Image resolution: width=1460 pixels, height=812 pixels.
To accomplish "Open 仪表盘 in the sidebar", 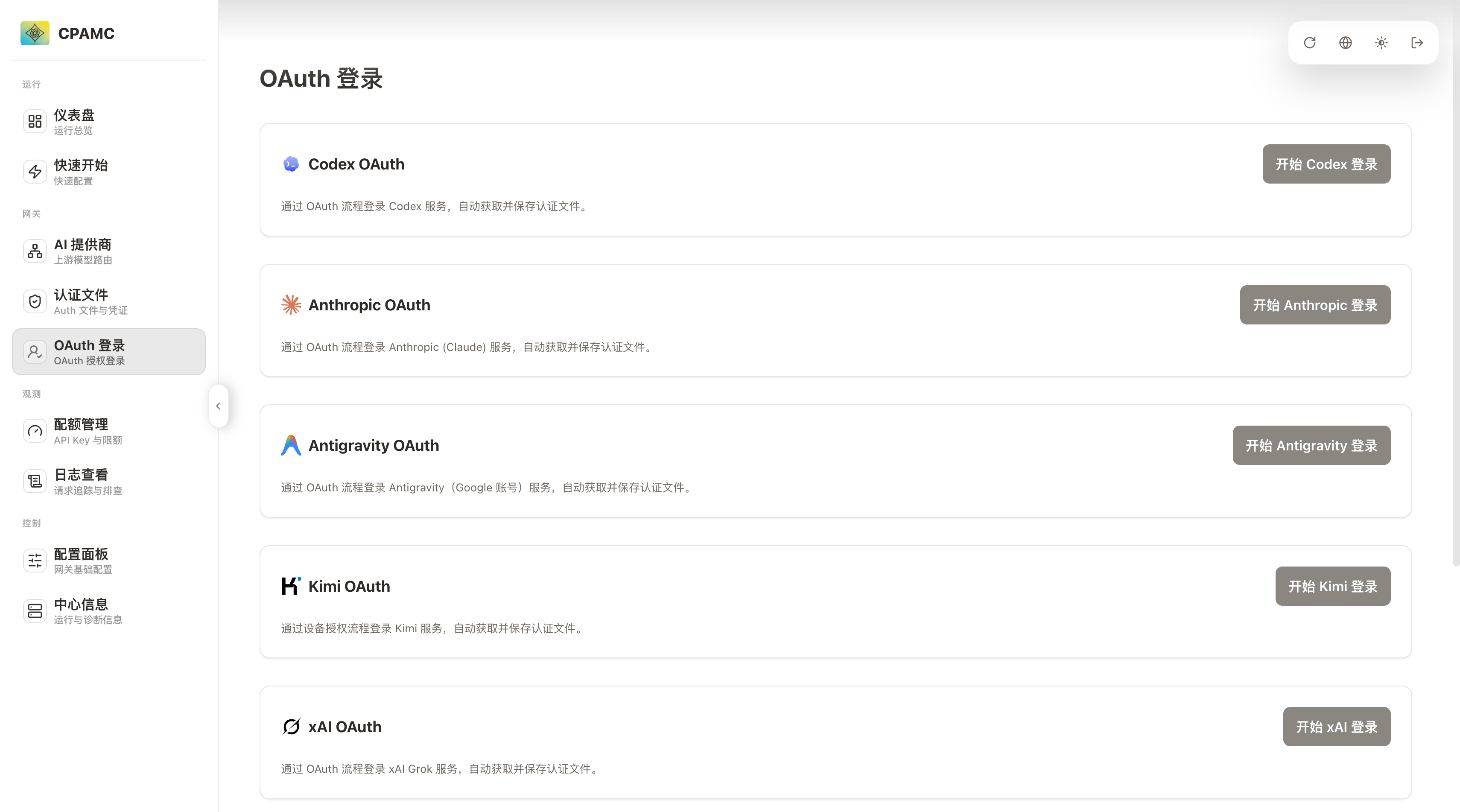I will point(109,121).
